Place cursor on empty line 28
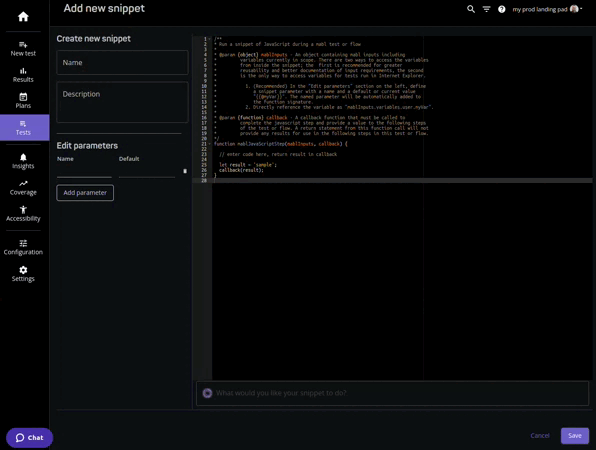The height and width of the screenshot is (450, 596). tap(402, 181)
